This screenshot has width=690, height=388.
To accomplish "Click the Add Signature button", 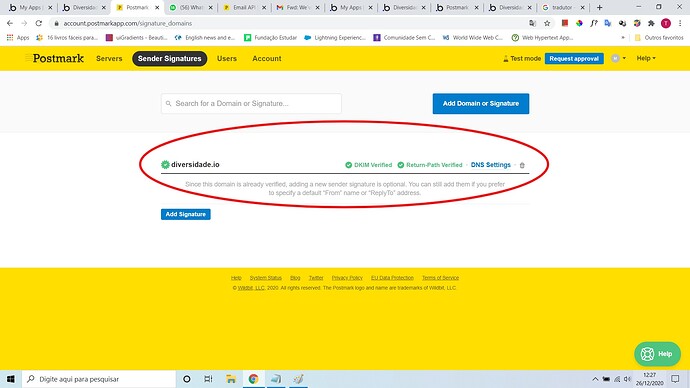I will tap(186, 214).
